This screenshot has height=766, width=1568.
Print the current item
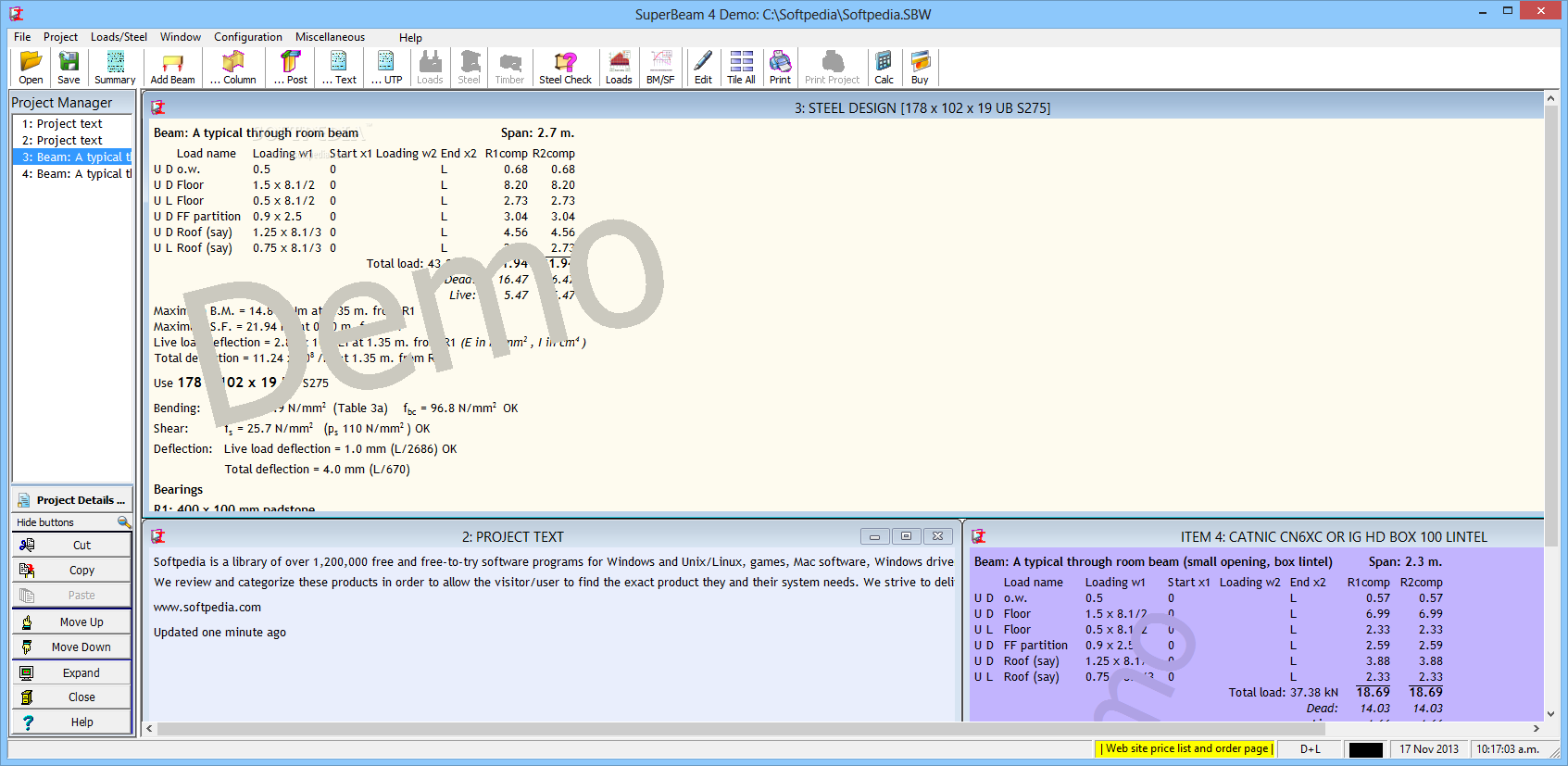tap(780, 68)
